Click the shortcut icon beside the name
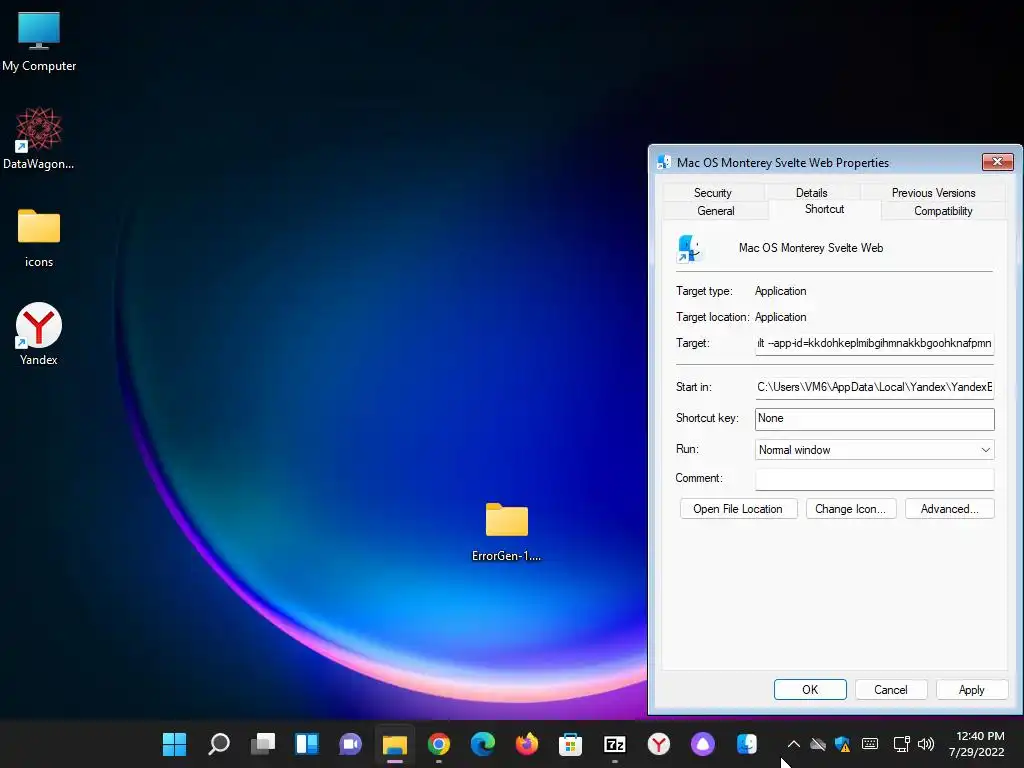 (x=689, y=248)
